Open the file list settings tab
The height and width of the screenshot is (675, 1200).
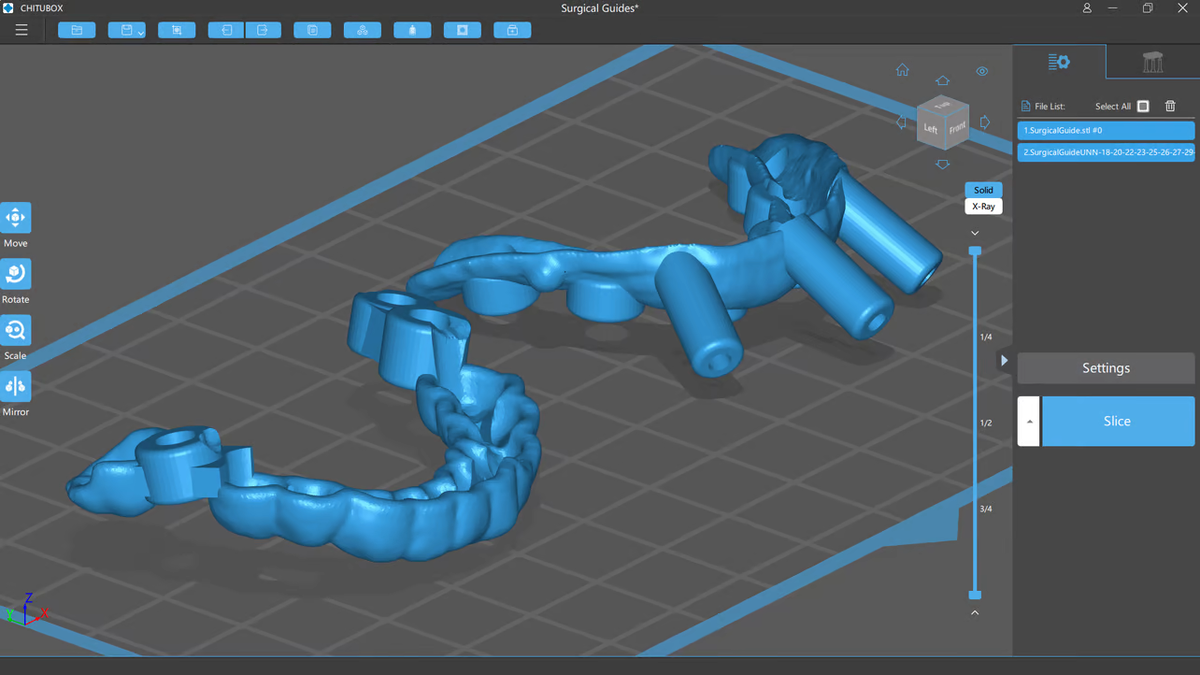click(1059, 62)
